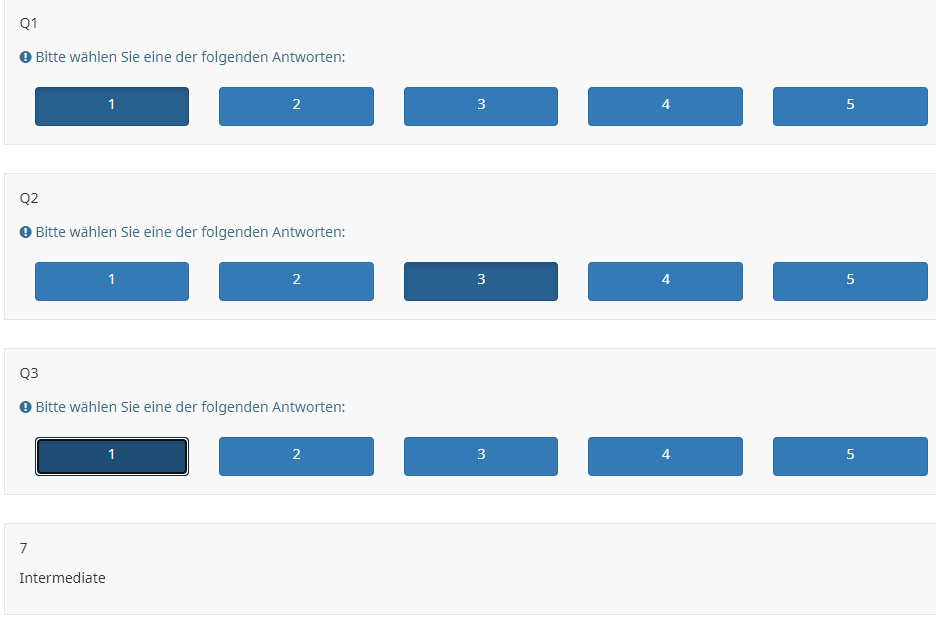Select answer 5 for Q2
Screen dimensions: 936x624
coord(850,281)
